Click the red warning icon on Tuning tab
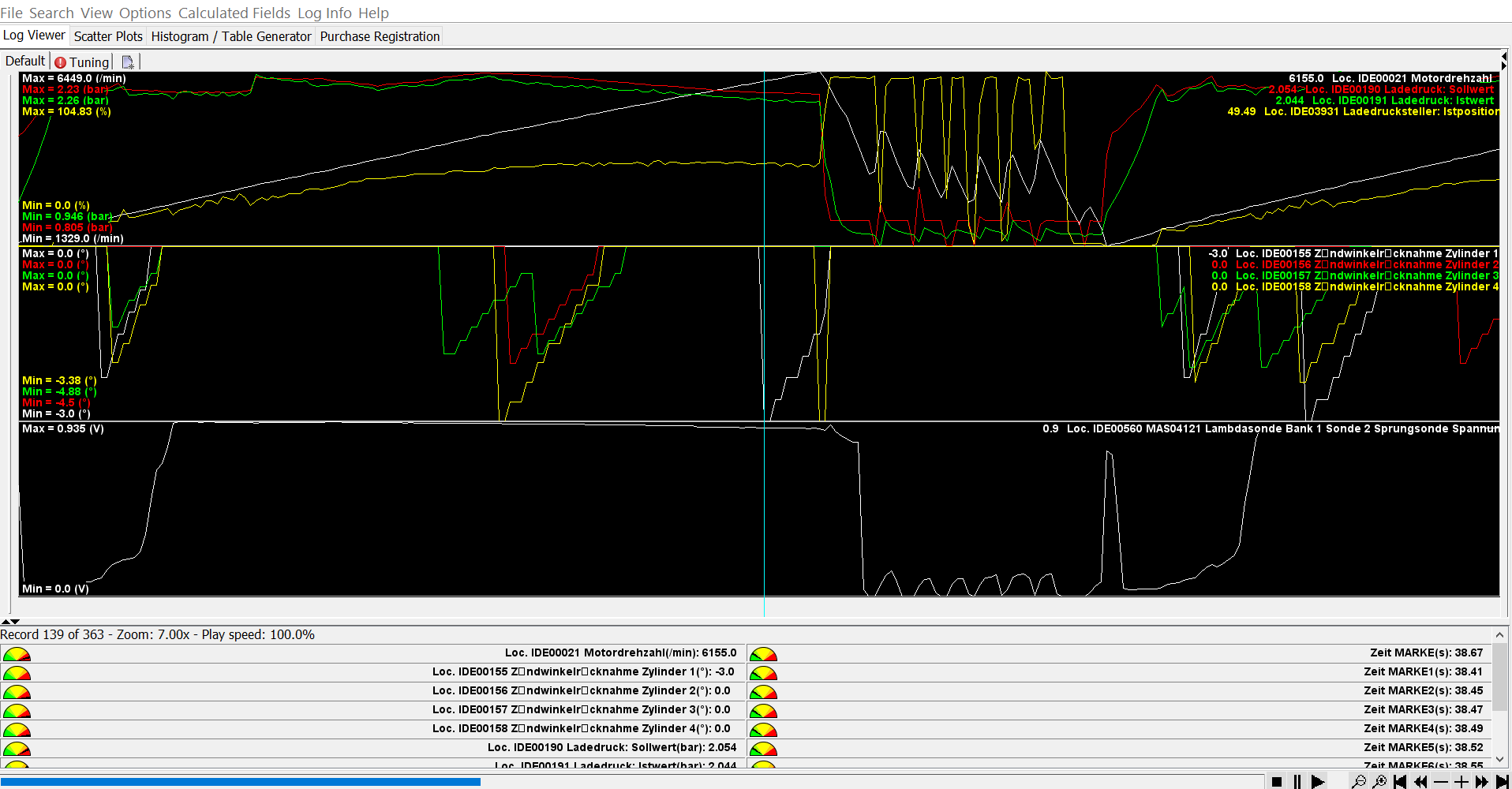 (x=60, y=62)
